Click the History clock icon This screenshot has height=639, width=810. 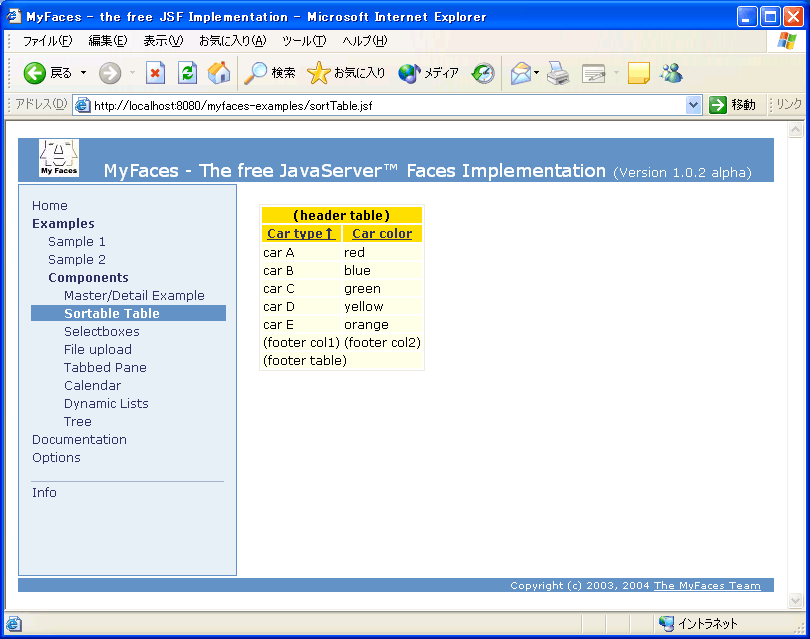[482, 73]
